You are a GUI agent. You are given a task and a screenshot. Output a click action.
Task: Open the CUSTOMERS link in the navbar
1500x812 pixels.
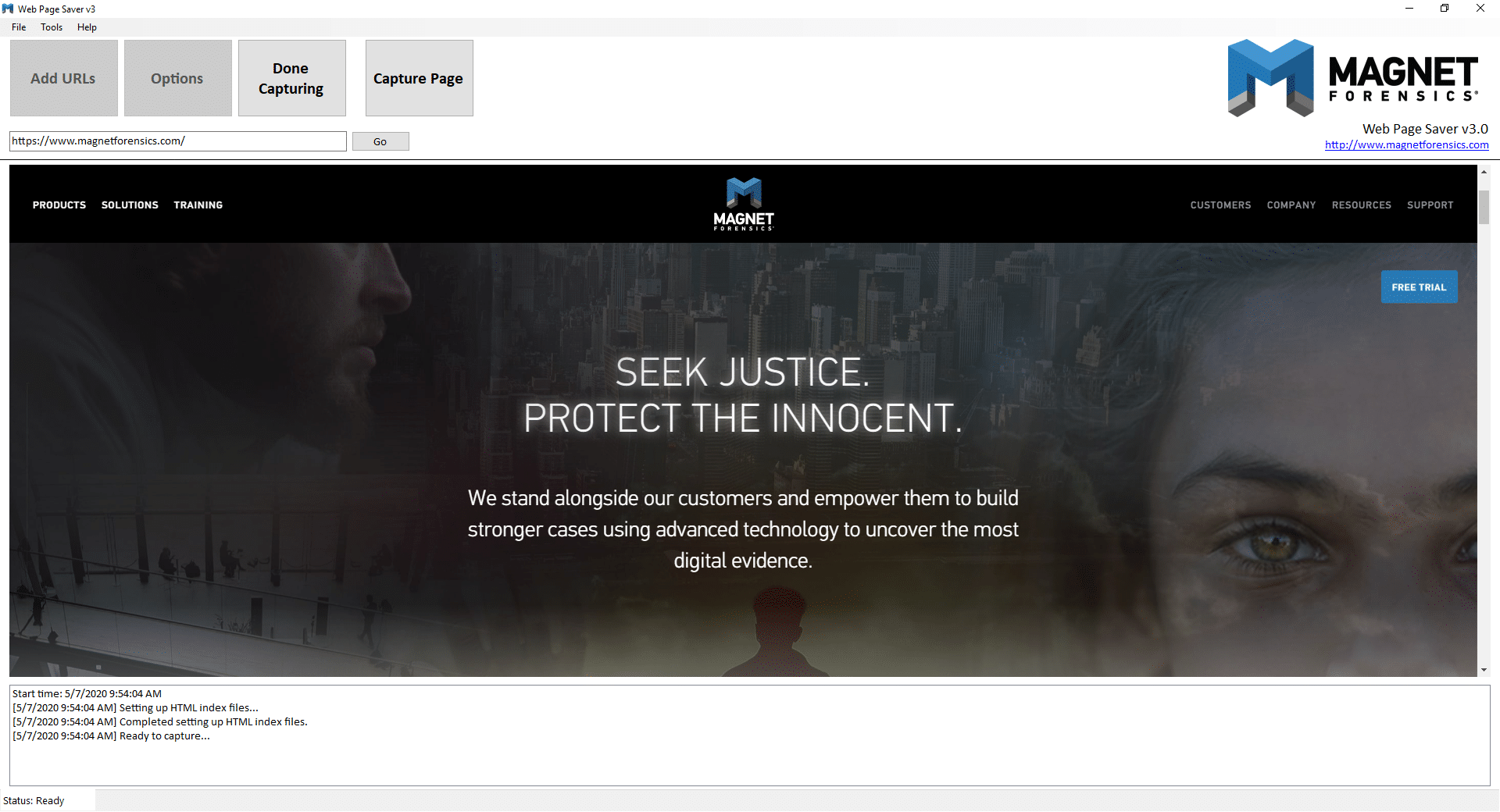[x=1220, y=205]
